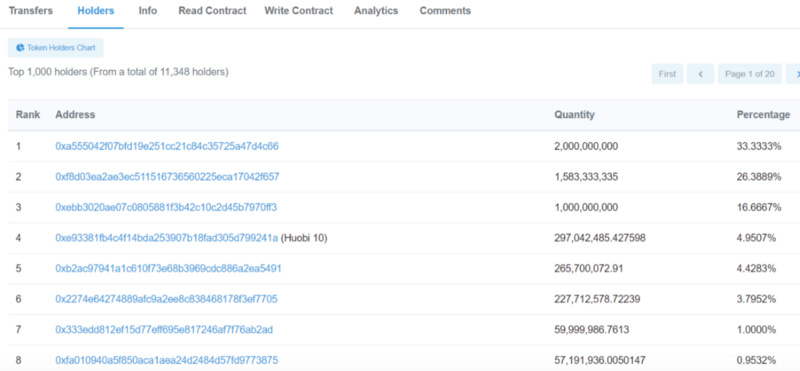The height and width of the screenshot is (371, 800).
Task: Click the 4.4283% percentage cell
Action: pos(756,268)
